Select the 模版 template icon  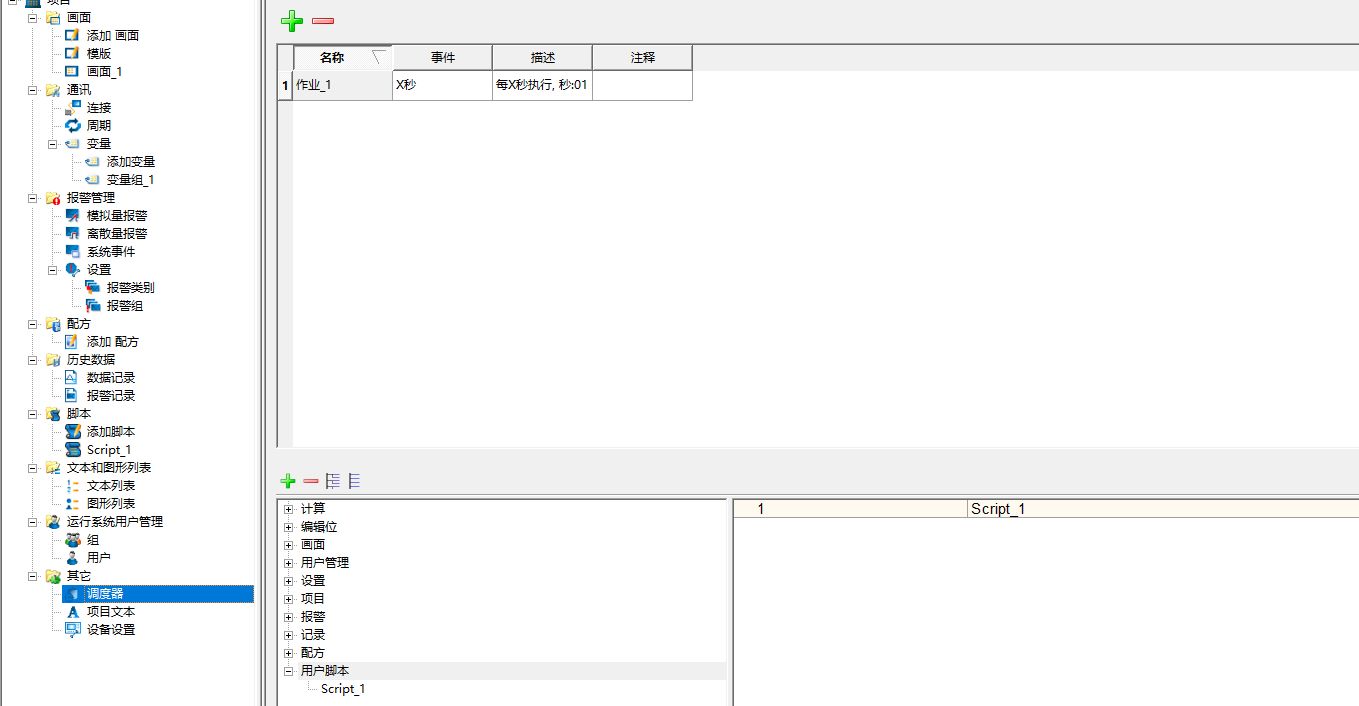tap(72, 53)
